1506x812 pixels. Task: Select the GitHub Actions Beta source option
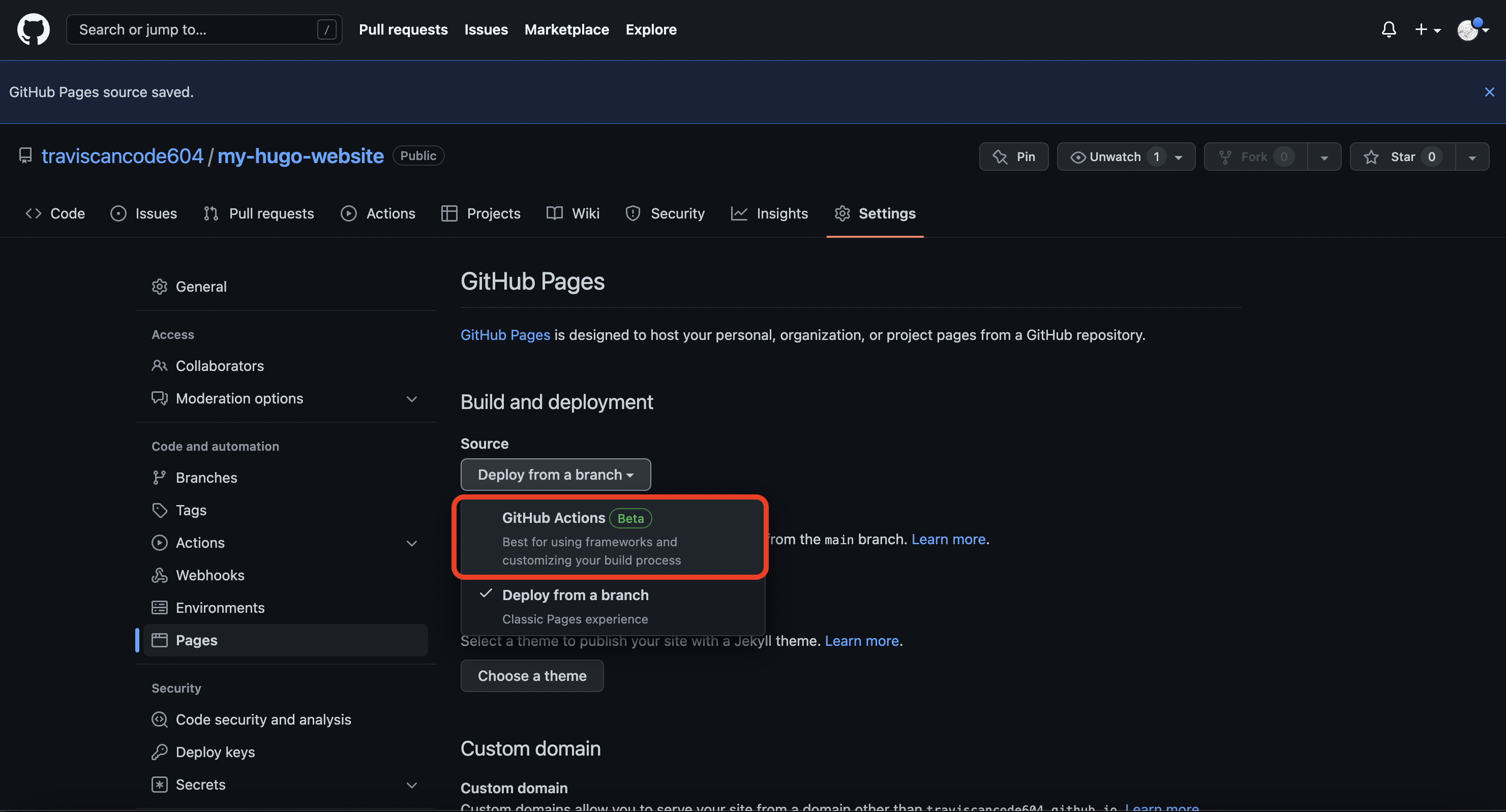point(612,538)
